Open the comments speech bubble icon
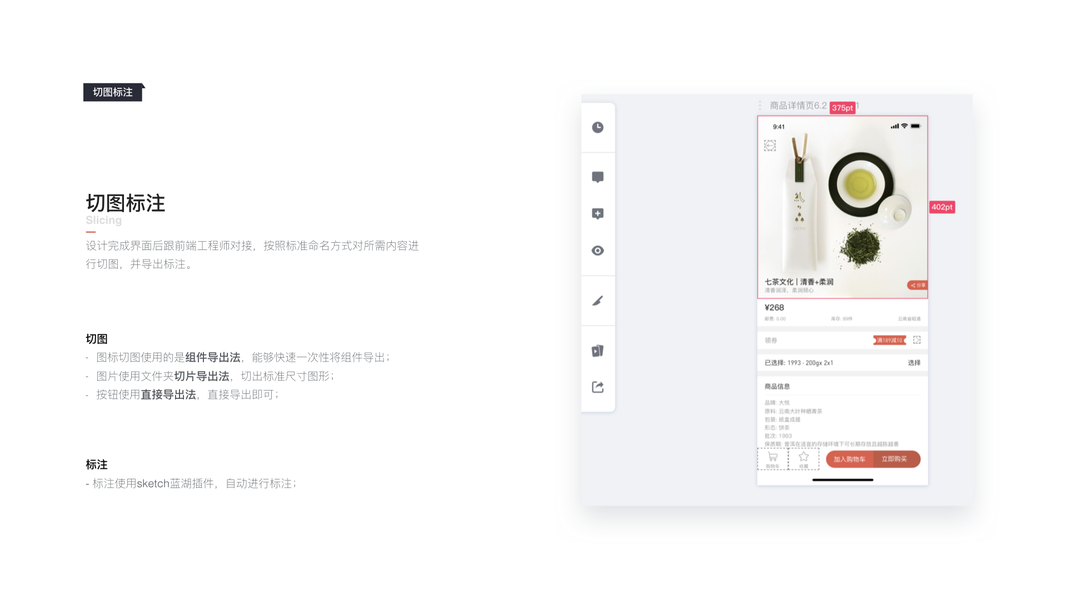This screenshot has height=600, width=1067. click(x=597, y=177)
